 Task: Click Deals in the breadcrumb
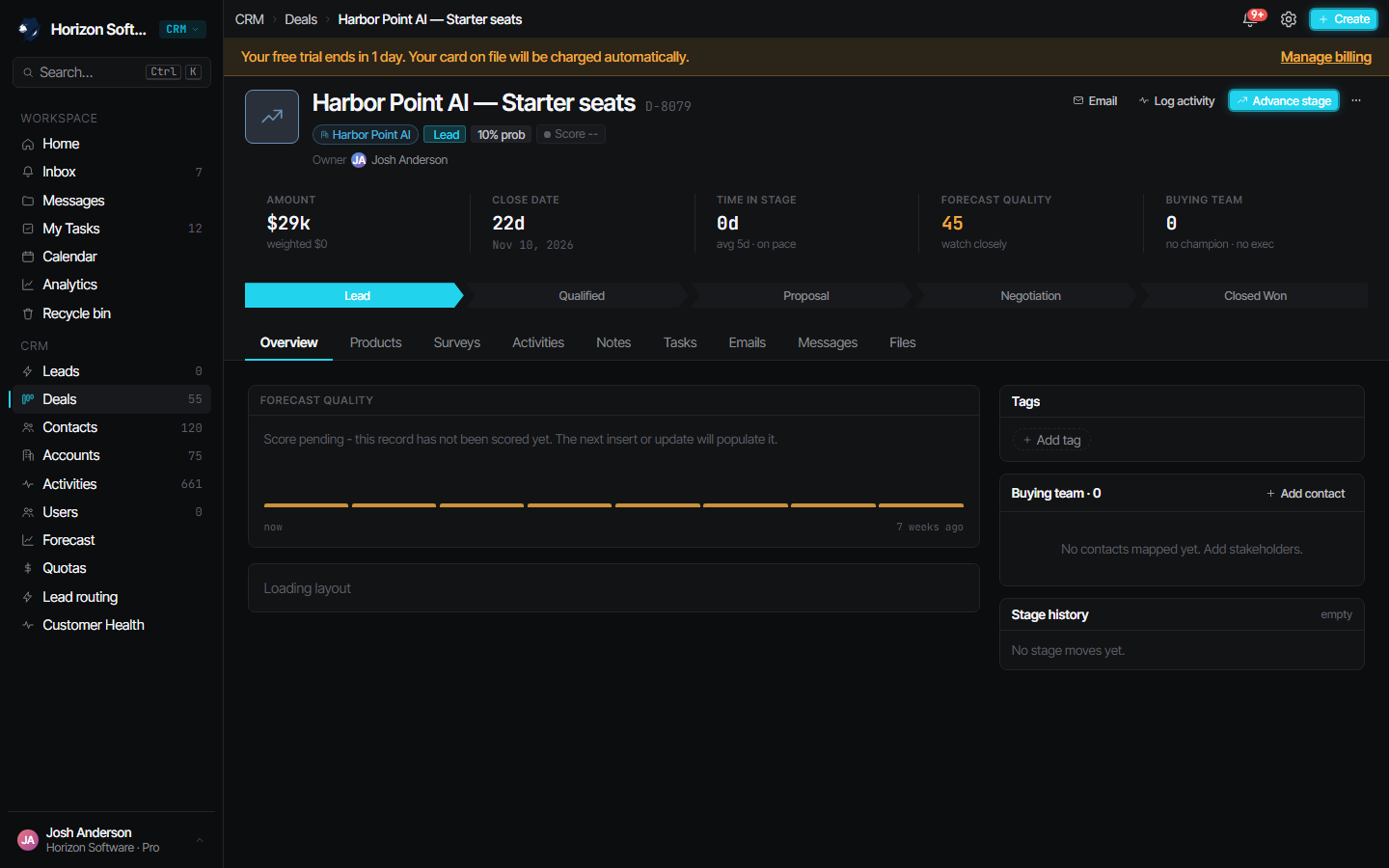(x=301, y=19)
